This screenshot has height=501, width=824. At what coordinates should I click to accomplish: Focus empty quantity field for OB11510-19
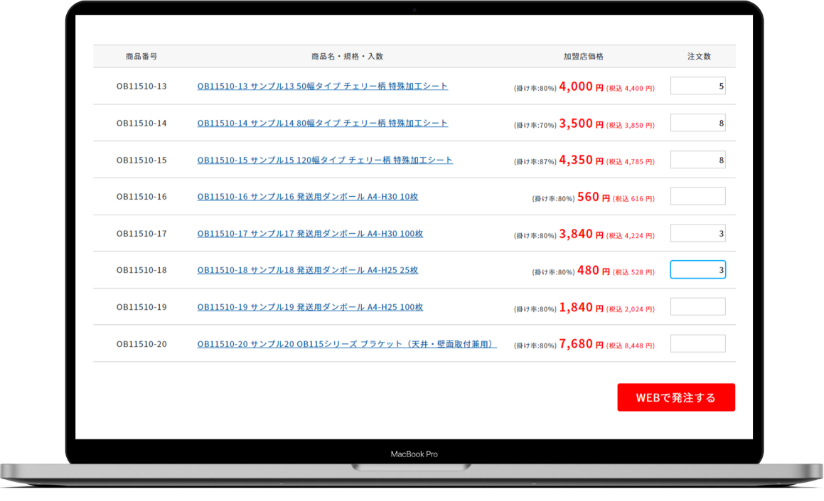tap(698, 306)
